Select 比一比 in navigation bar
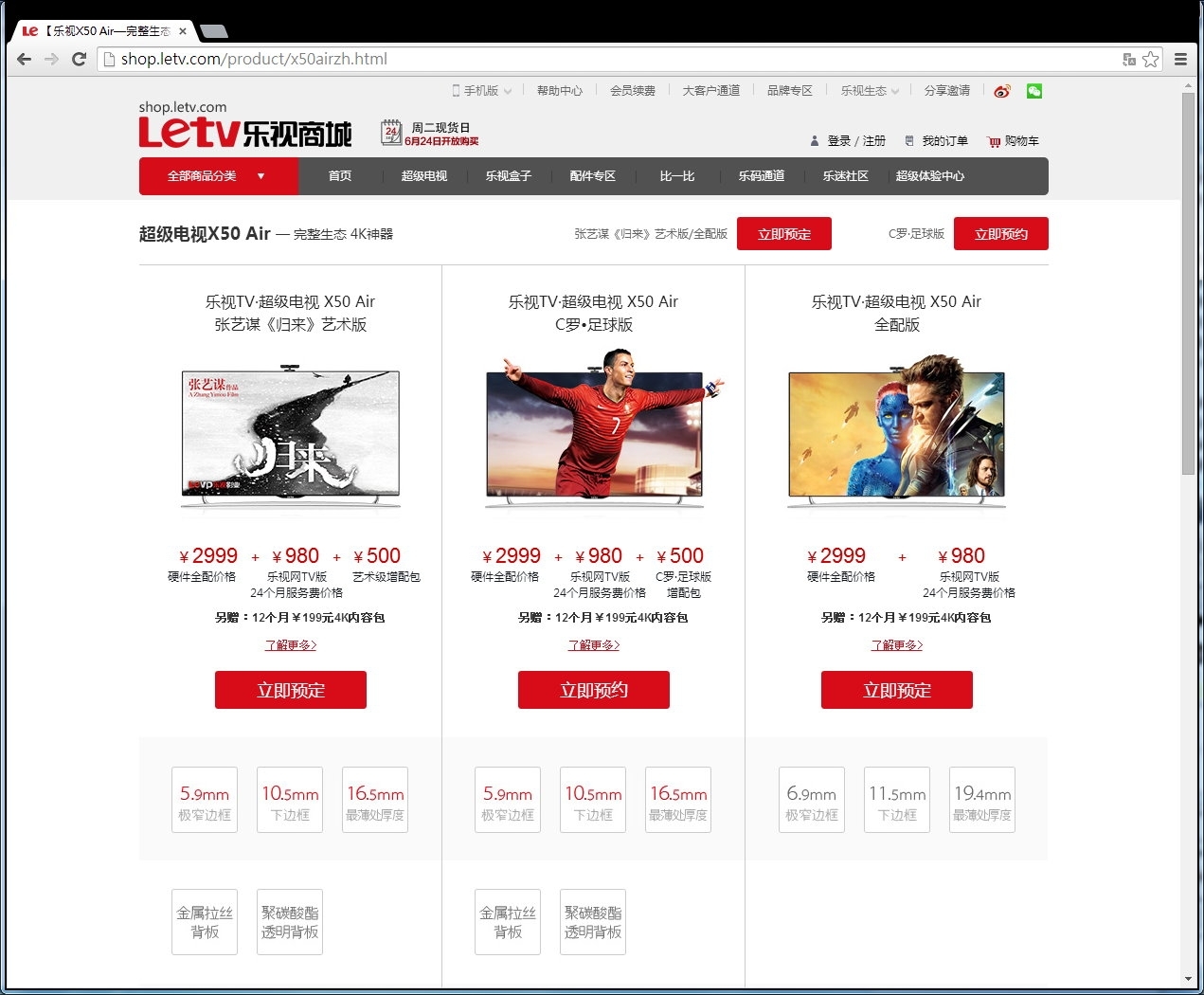 [677, 176]
